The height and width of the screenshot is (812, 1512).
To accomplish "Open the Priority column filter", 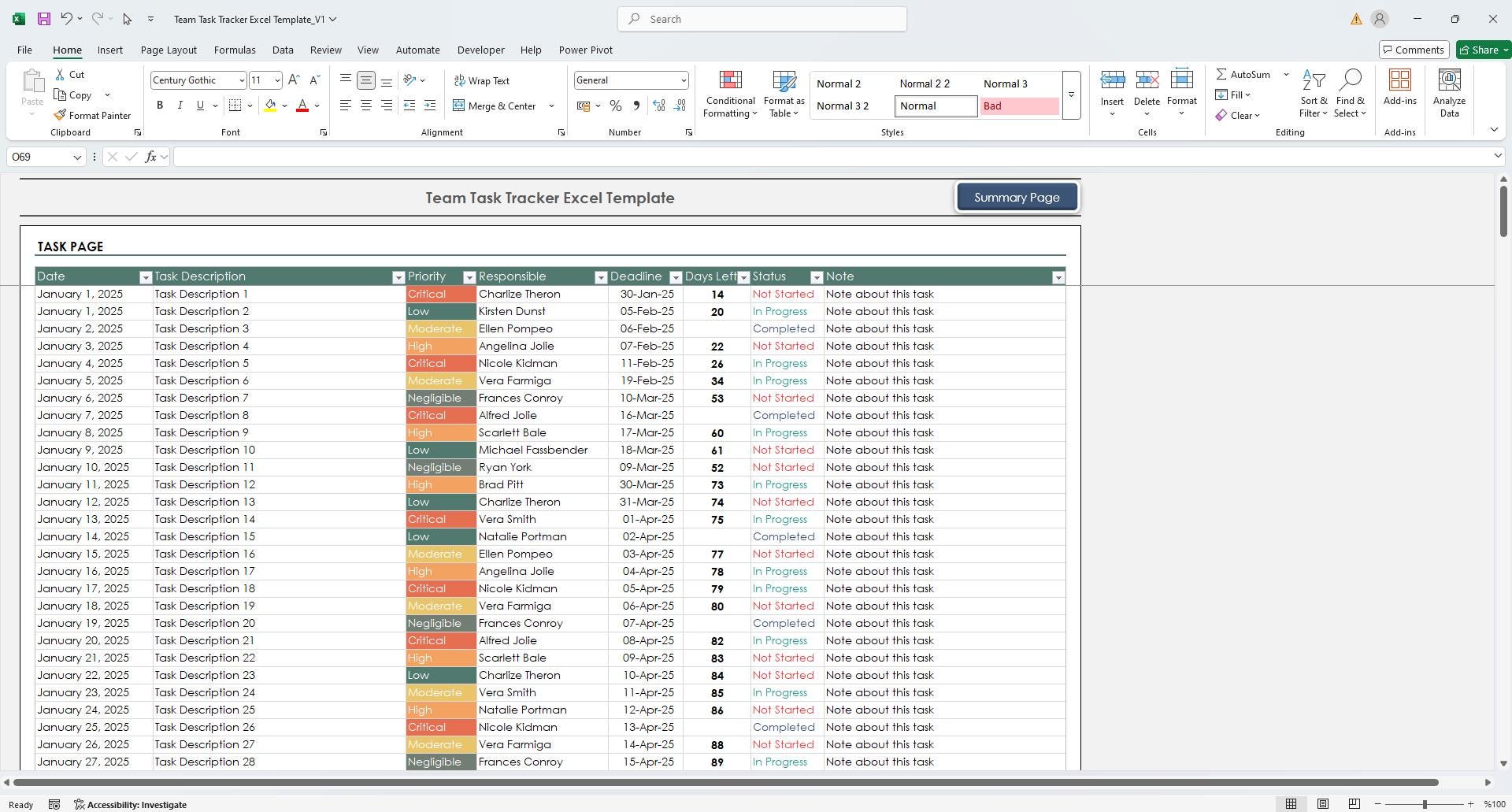I will tap(469, 277).
